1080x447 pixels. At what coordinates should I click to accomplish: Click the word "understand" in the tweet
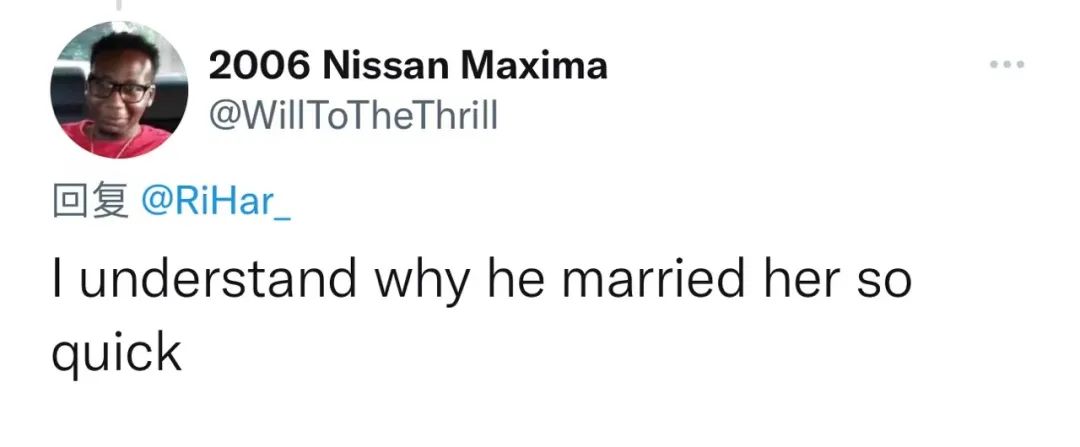point(222,279)
